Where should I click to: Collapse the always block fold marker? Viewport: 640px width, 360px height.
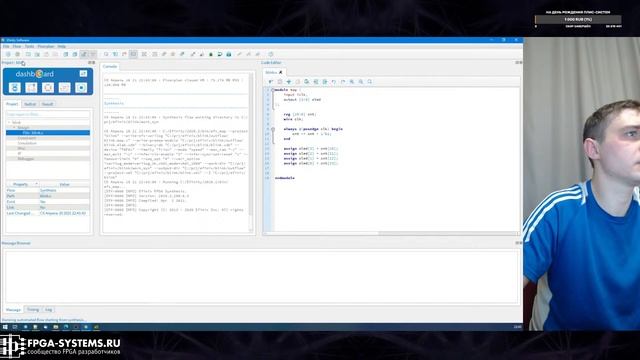coord(273,129)
